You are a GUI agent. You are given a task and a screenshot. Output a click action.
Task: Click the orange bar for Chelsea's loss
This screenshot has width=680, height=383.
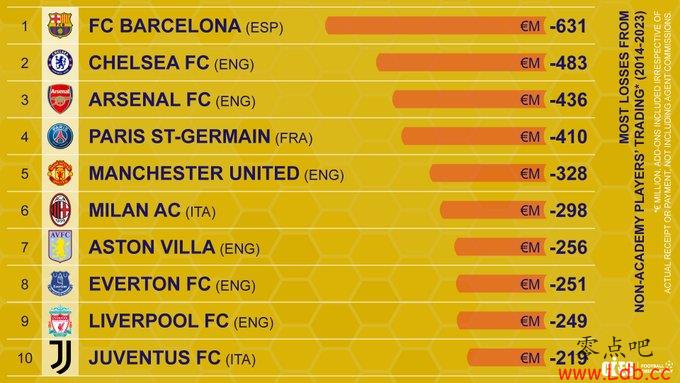click(461, 63)
